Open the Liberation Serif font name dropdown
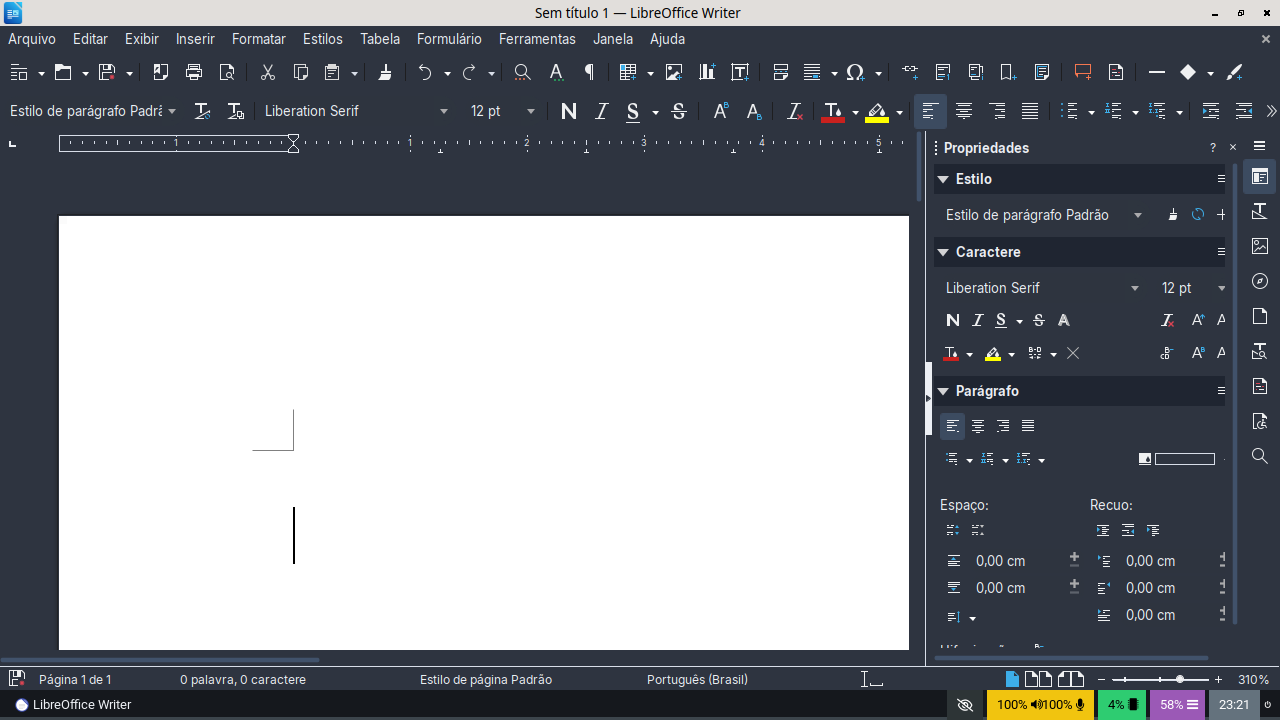Image resolution: width=1280 pixels, height=720 pixels. (x=444, y=111)
